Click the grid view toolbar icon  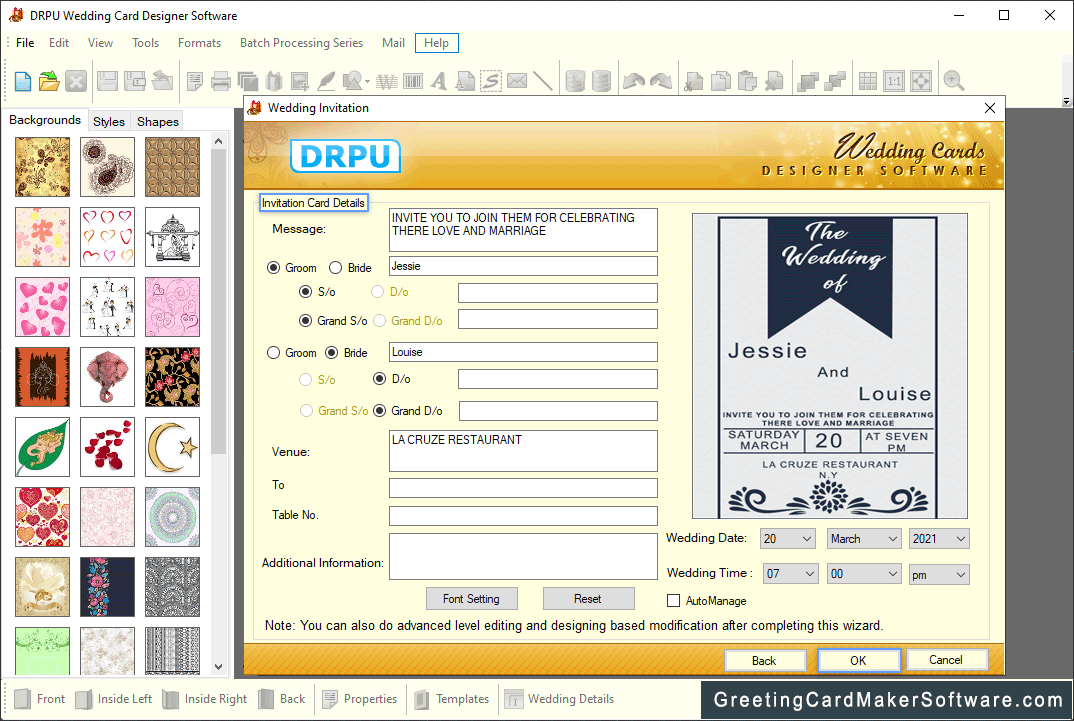point(868,81)
